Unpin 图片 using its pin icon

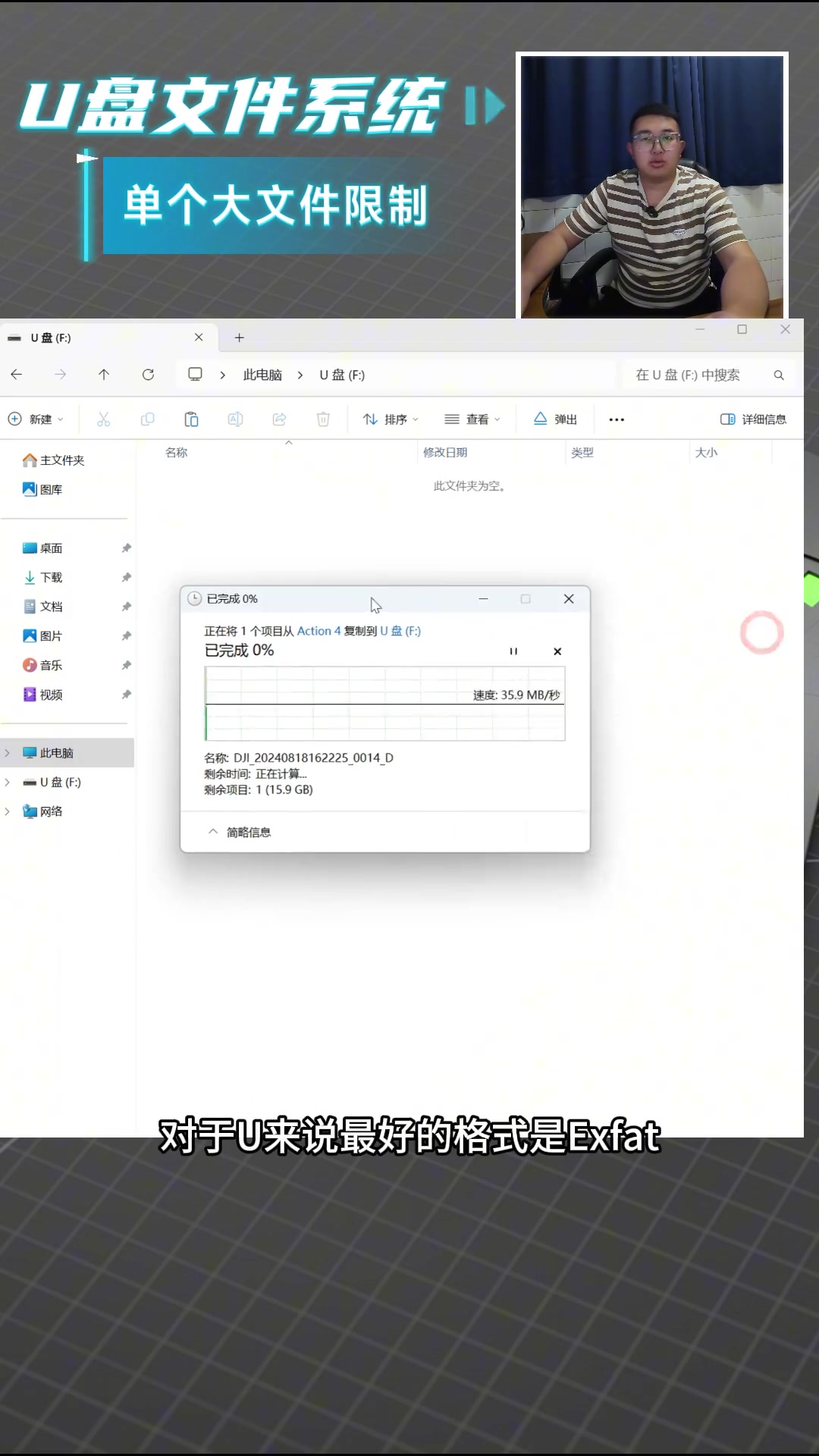pos(127,636)
